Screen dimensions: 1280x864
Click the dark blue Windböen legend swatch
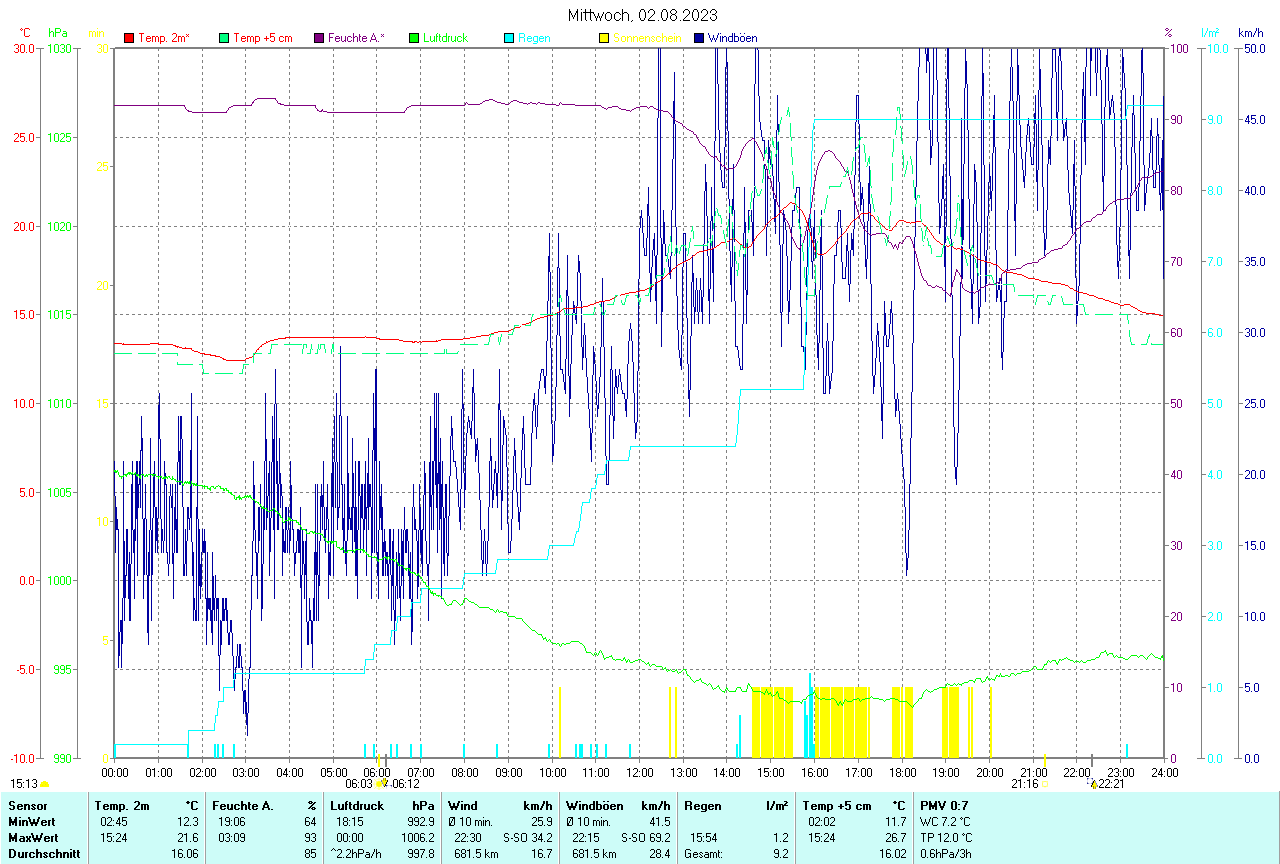coord(700,38)
